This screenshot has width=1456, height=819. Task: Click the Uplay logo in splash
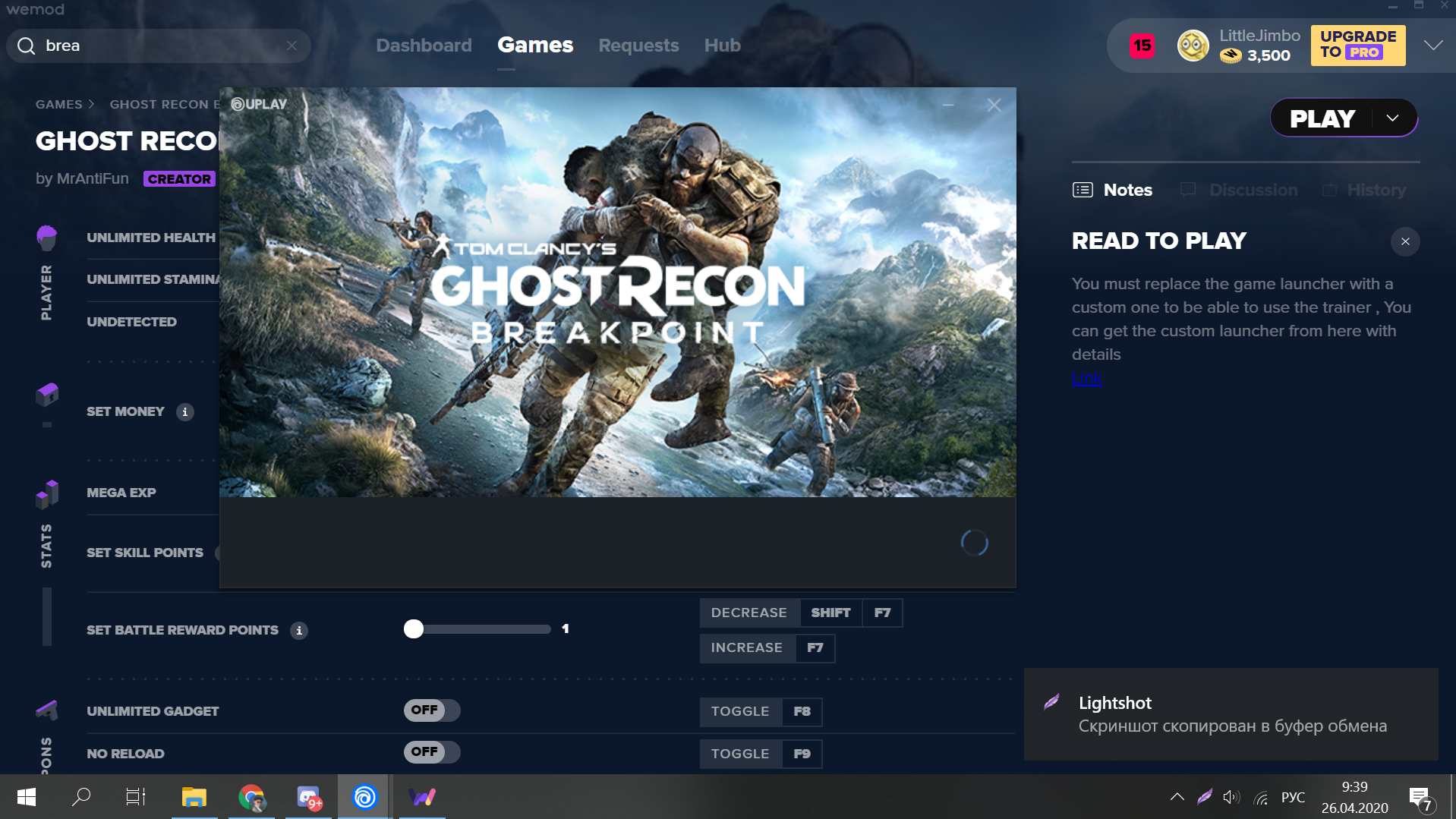tap(259, 105)
